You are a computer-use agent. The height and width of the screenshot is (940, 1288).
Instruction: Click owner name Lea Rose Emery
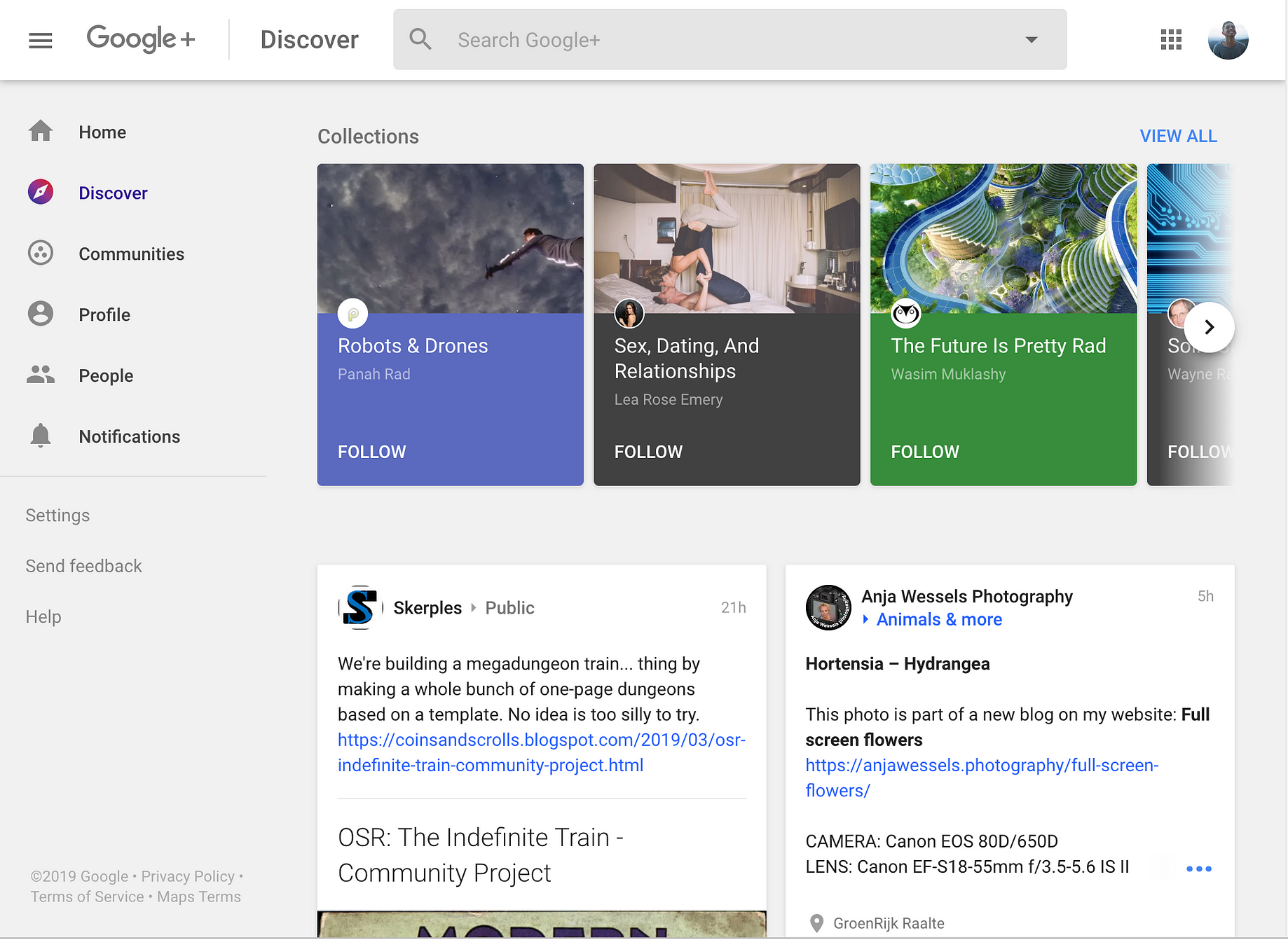[x=669, y=399]
